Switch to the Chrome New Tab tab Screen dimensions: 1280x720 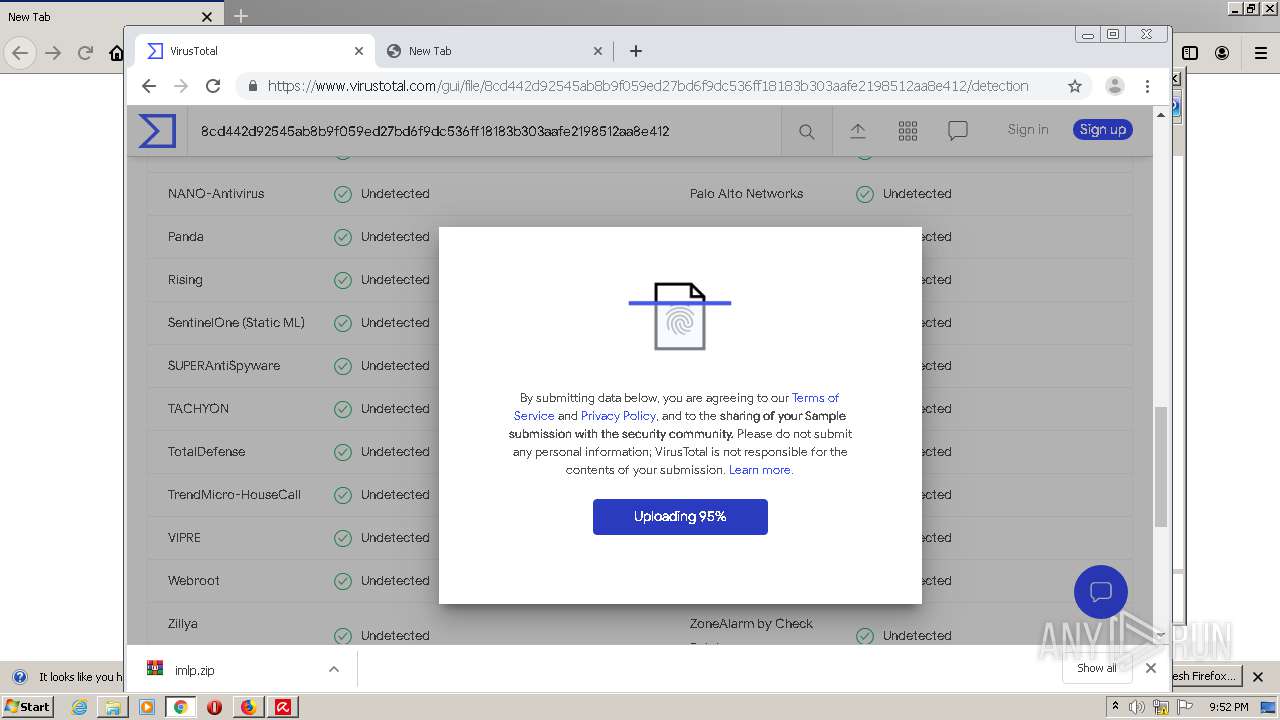[495, 51]
